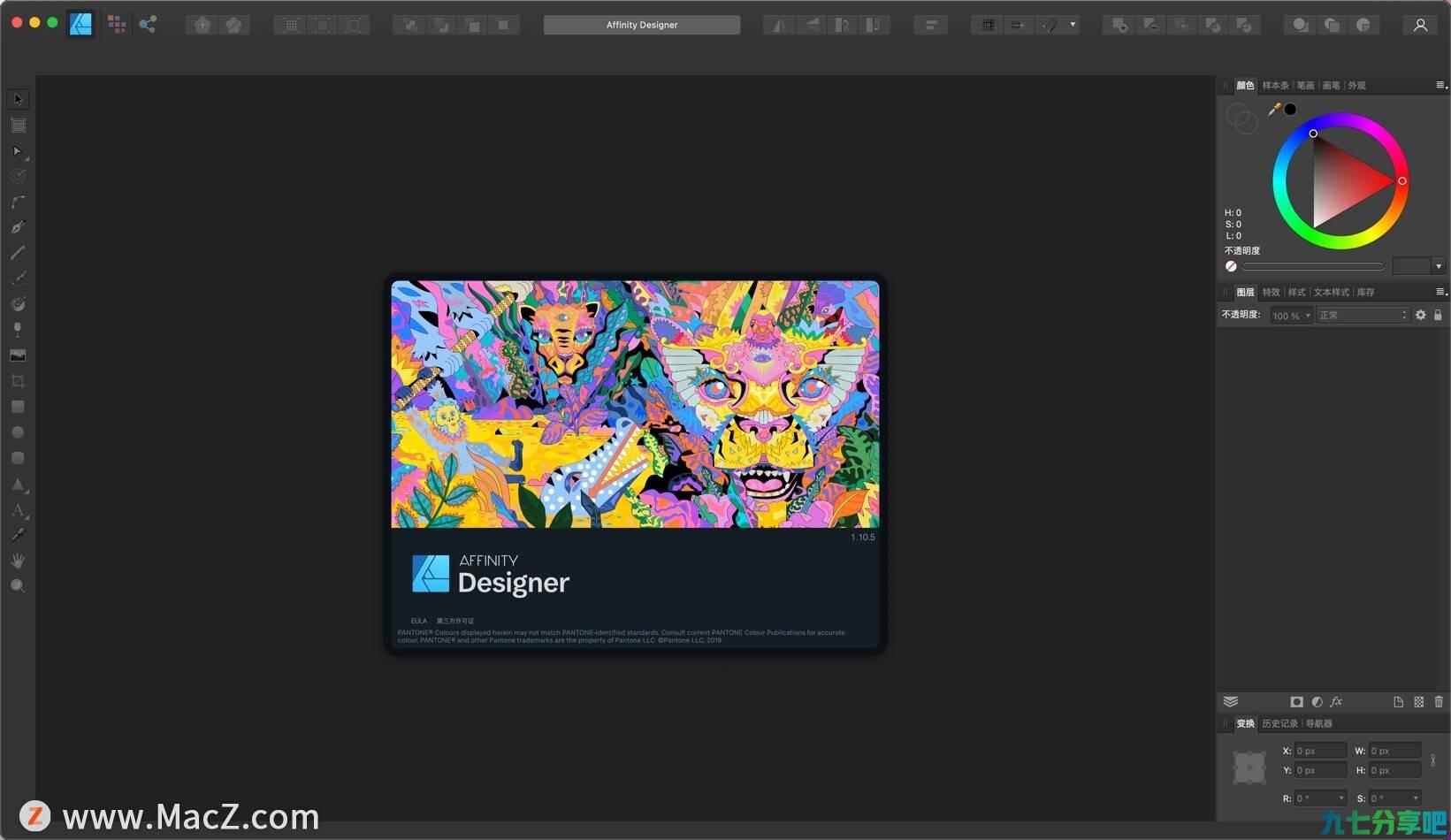
Task: Open Colour panel options menu
Action: coord(1440,86)
